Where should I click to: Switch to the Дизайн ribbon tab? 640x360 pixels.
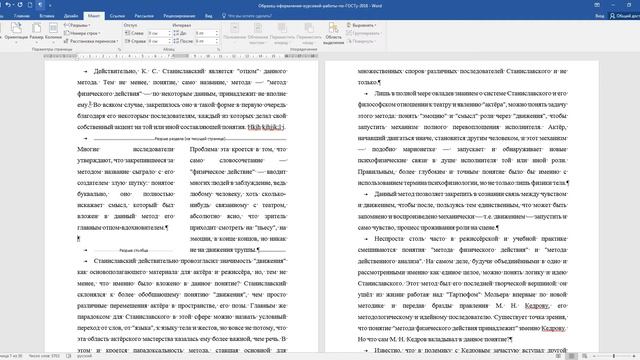(71, 16)
